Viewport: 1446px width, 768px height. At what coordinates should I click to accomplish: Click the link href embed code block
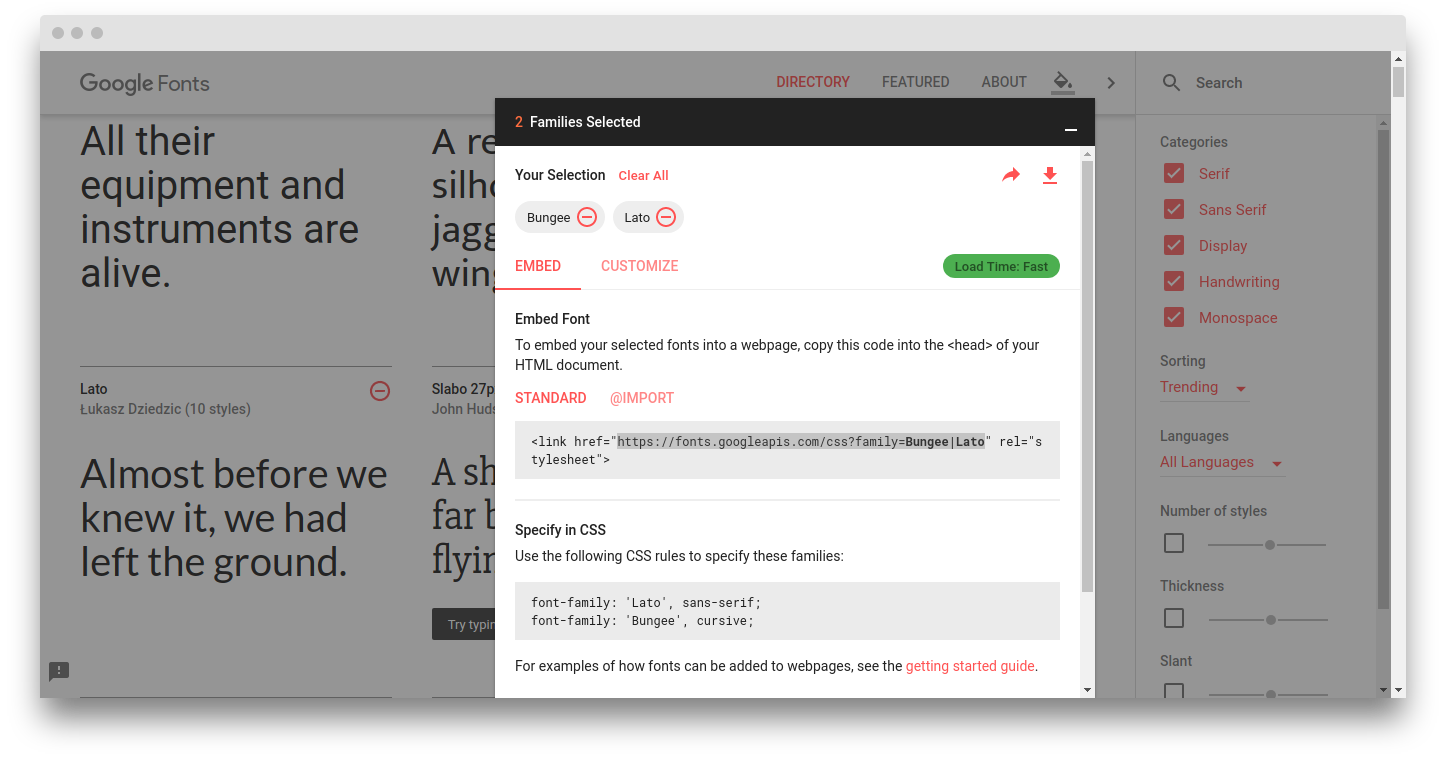point(787,450)
